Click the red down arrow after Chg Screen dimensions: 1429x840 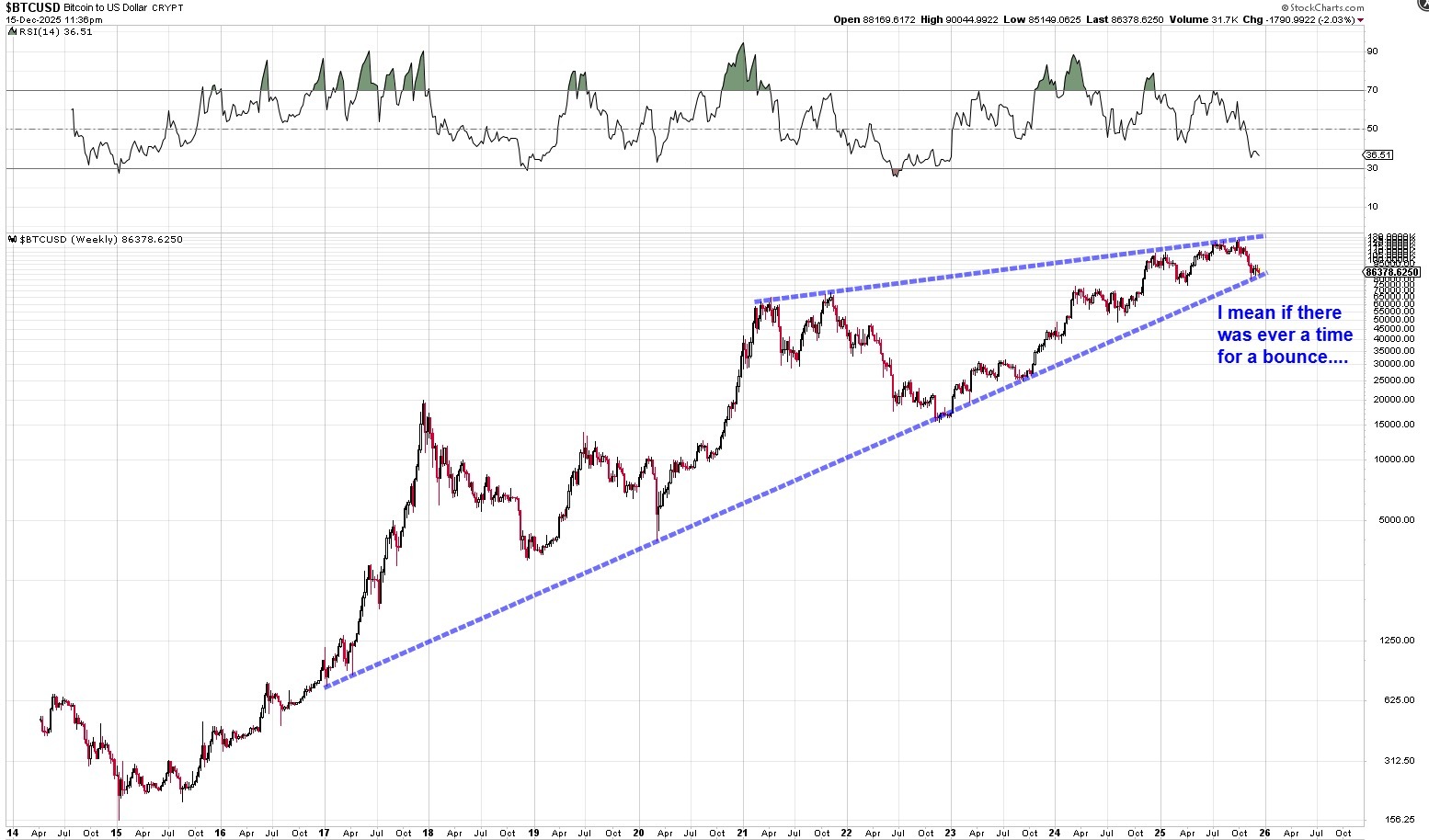(x=1361, y=19)
